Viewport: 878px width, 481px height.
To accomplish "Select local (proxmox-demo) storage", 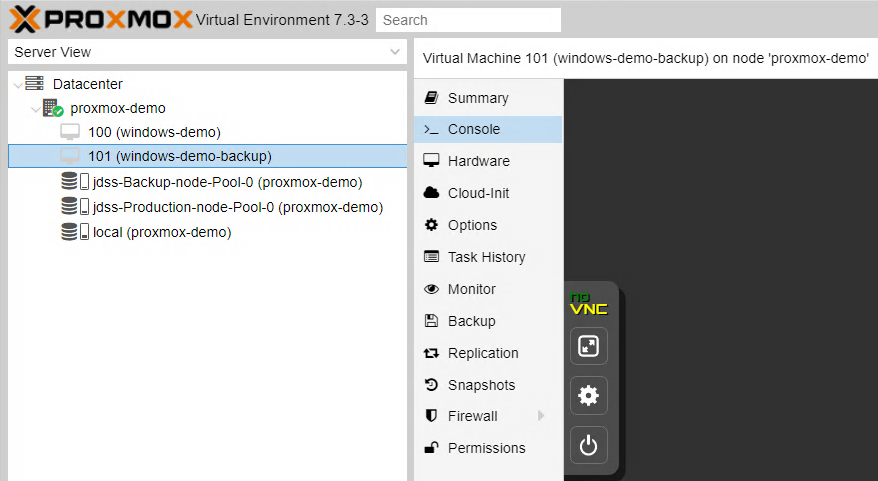I will [x=162, y=232].
